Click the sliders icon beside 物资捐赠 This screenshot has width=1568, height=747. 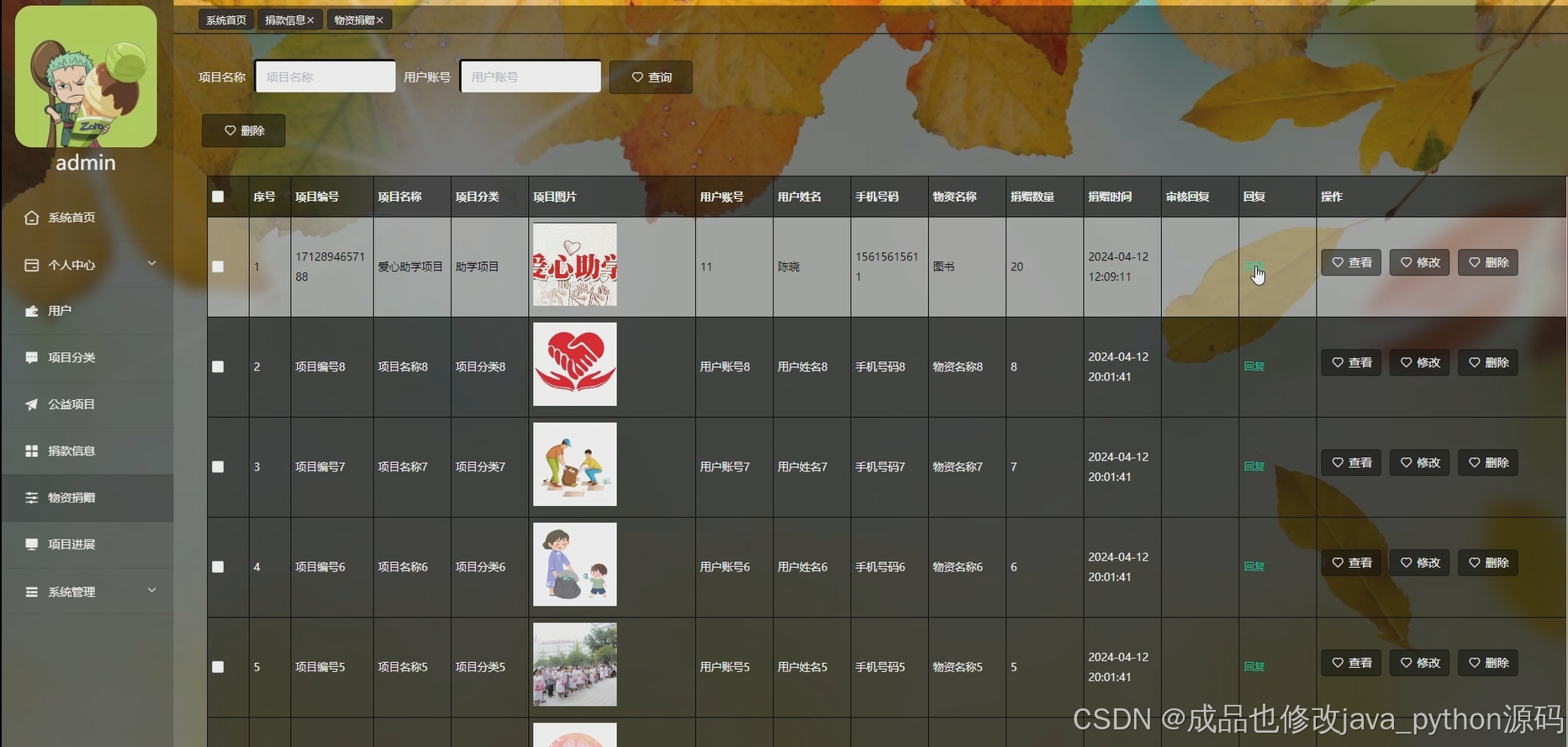coord(32,497)
